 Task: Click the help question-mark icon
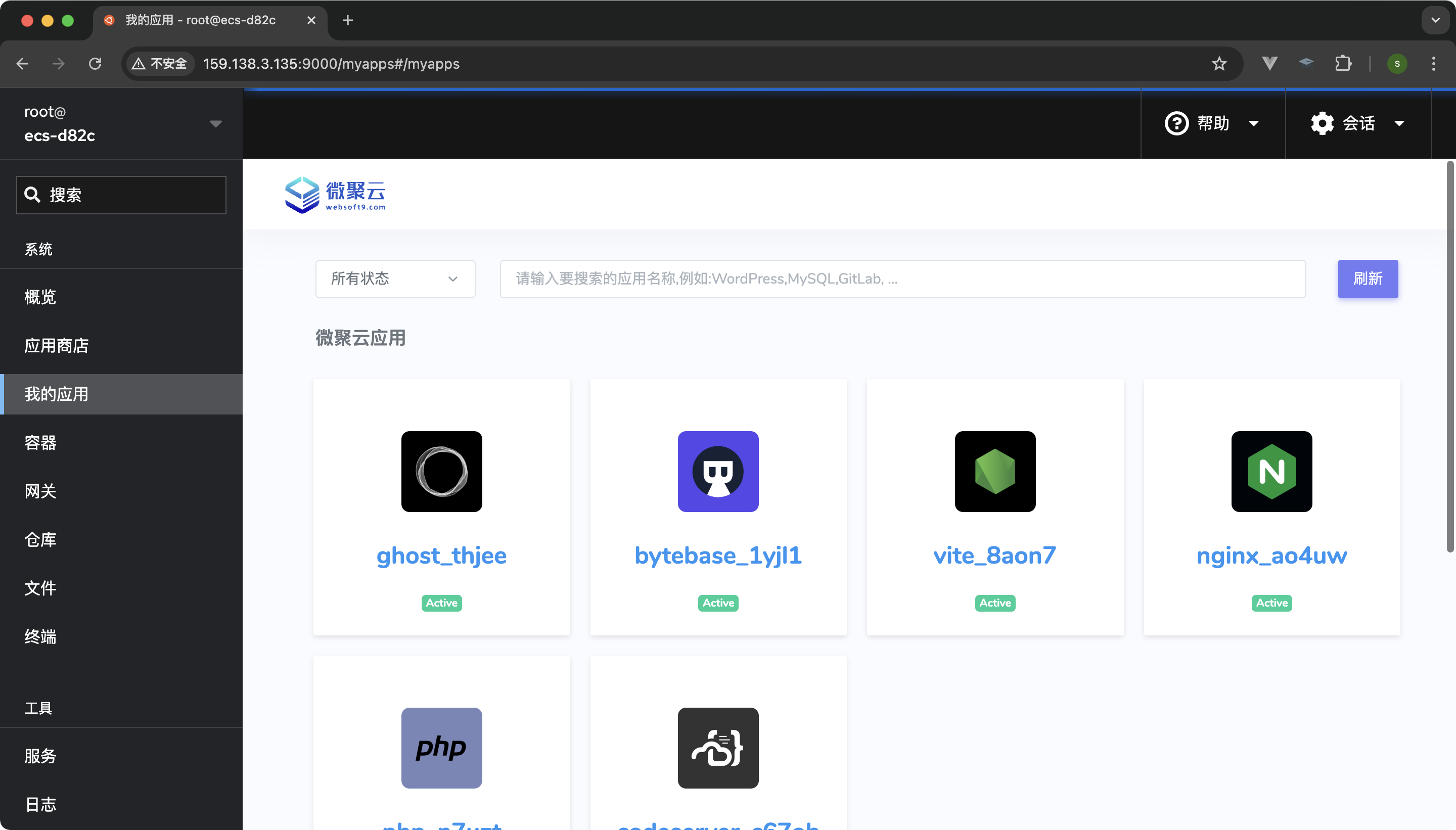1175,123
